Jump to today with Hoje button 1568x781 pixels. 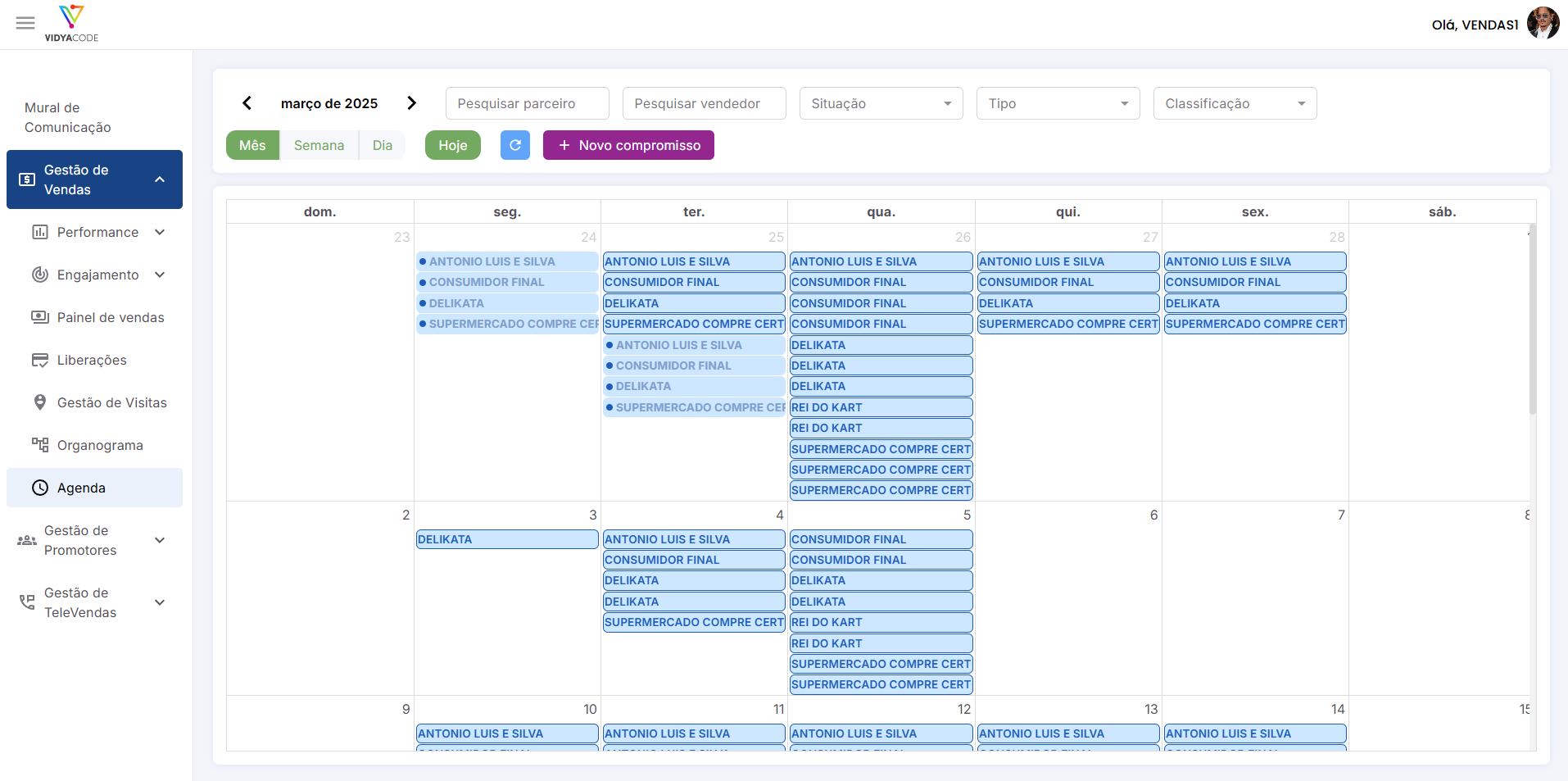tap(453, 145)
